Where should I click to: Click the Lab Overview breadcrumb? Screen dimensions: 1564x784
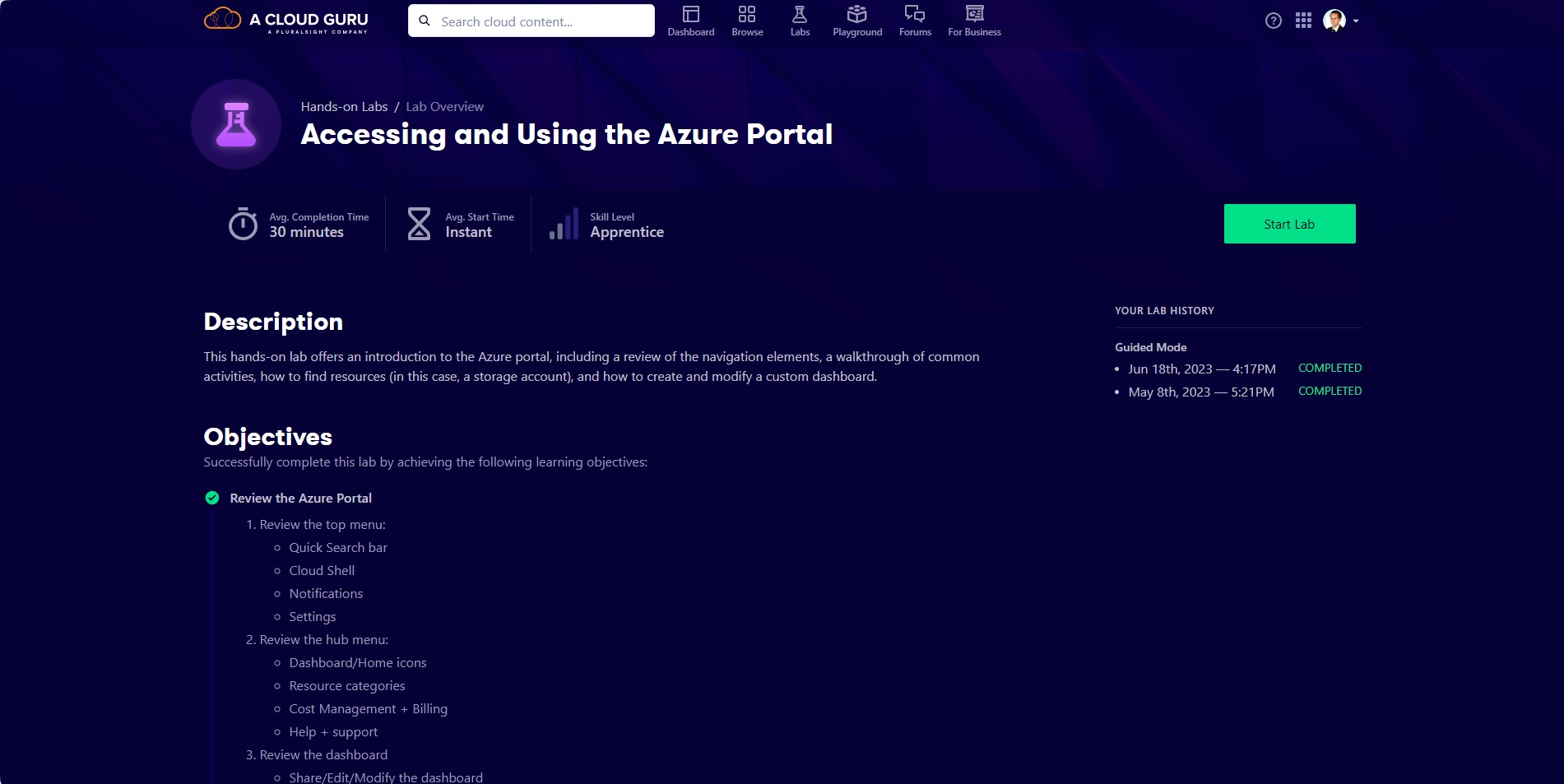[x=444, y=106]
